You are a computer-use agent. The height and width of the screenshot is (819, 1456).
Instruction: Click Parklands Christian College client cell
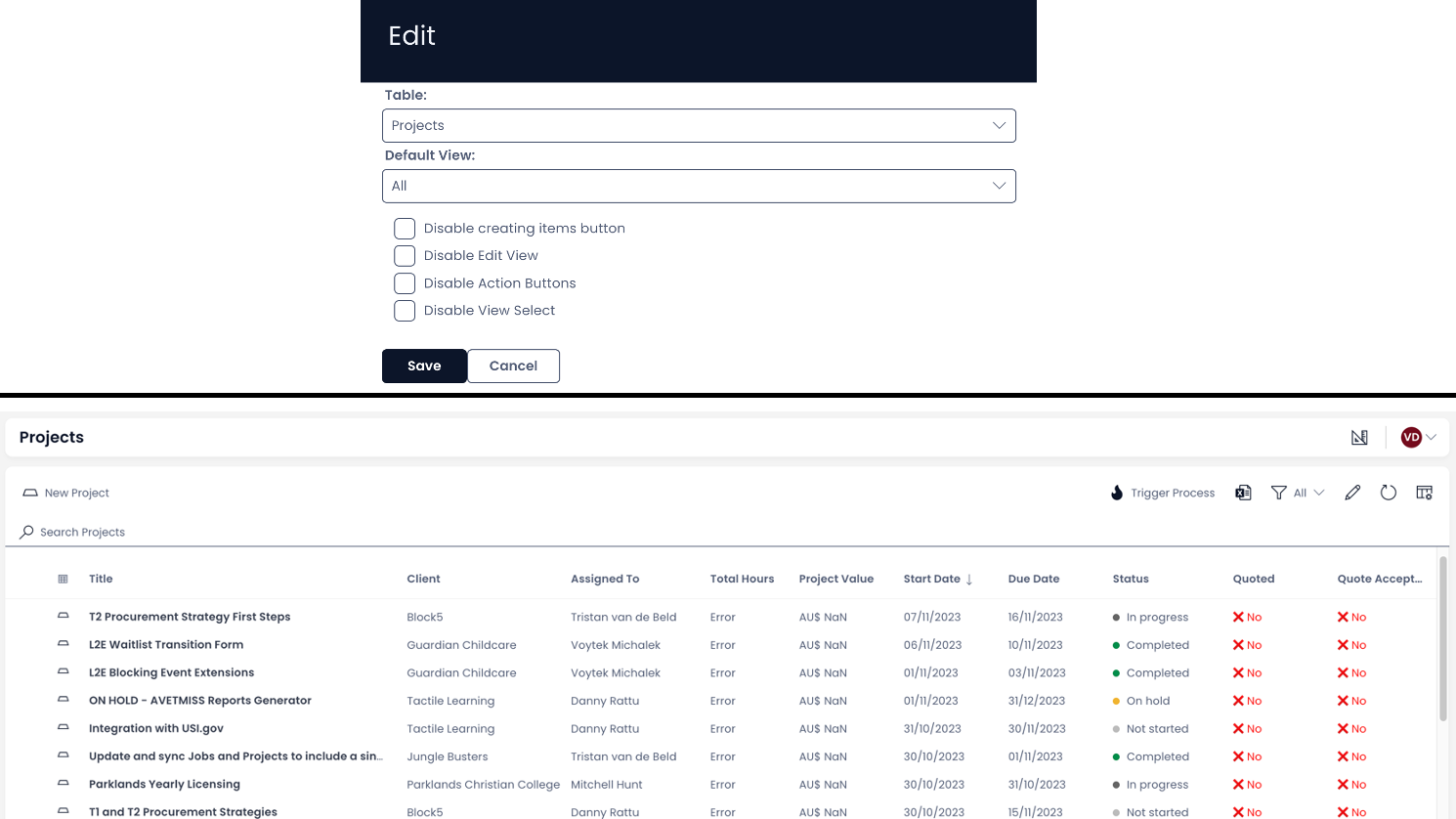tap(483, 785)
